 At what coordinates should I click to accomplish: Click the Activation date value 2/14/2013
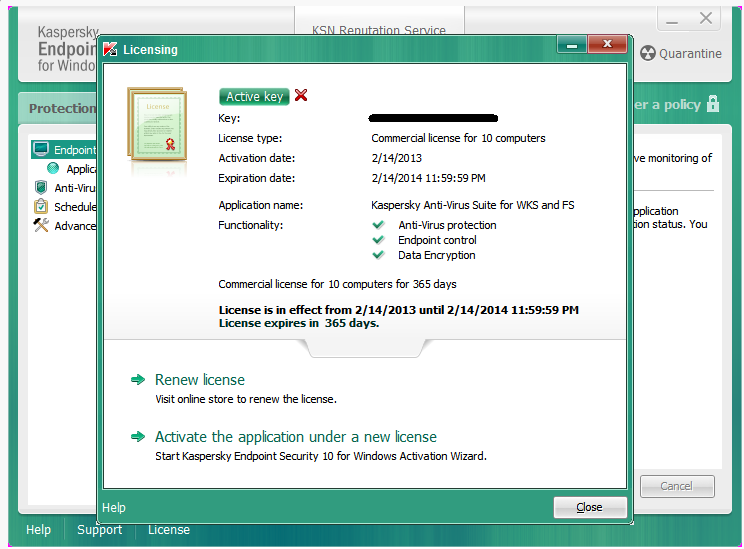[x=397, y=158]
